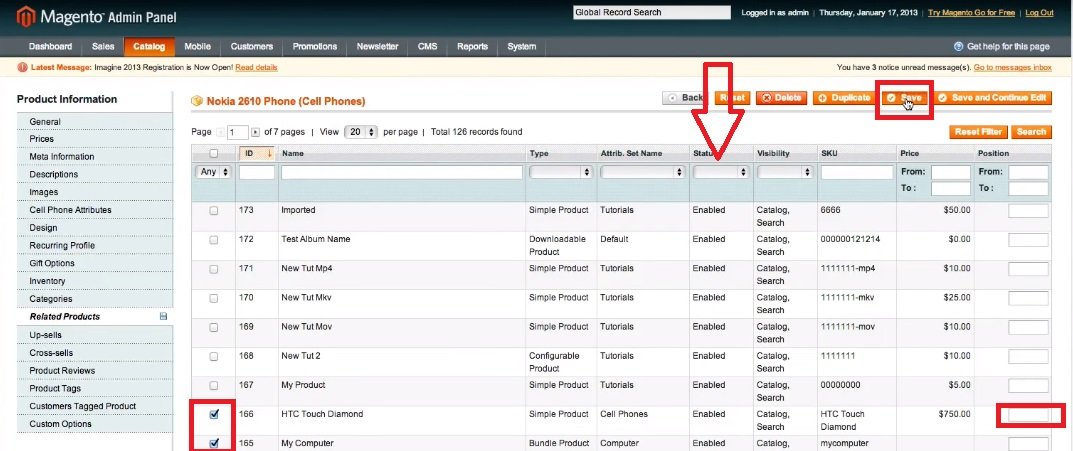Check the New Tut Mov row checkbox

click(x=214, y=327)
